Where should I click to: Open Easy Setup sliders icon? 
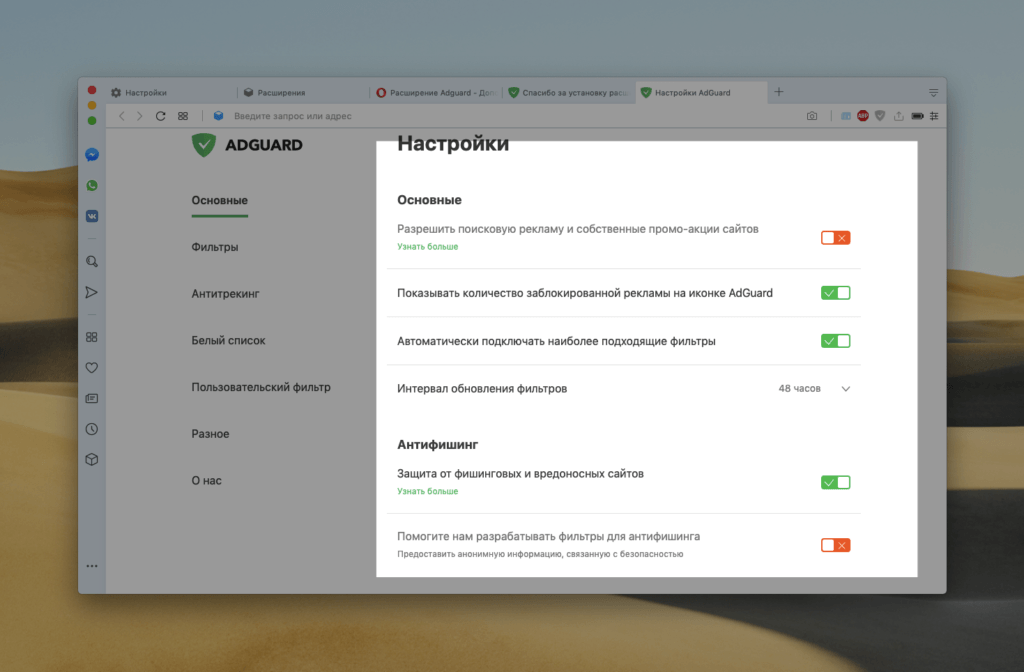click(x=935, y=116)
